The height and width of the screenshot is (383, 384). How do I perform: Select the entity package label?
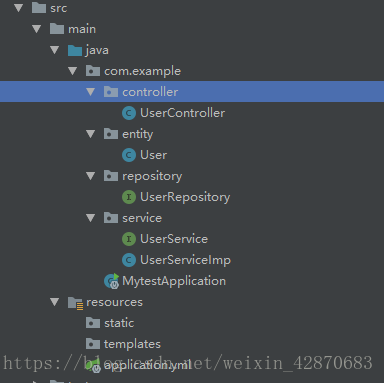pyautogui.click(x=138, y=134)
